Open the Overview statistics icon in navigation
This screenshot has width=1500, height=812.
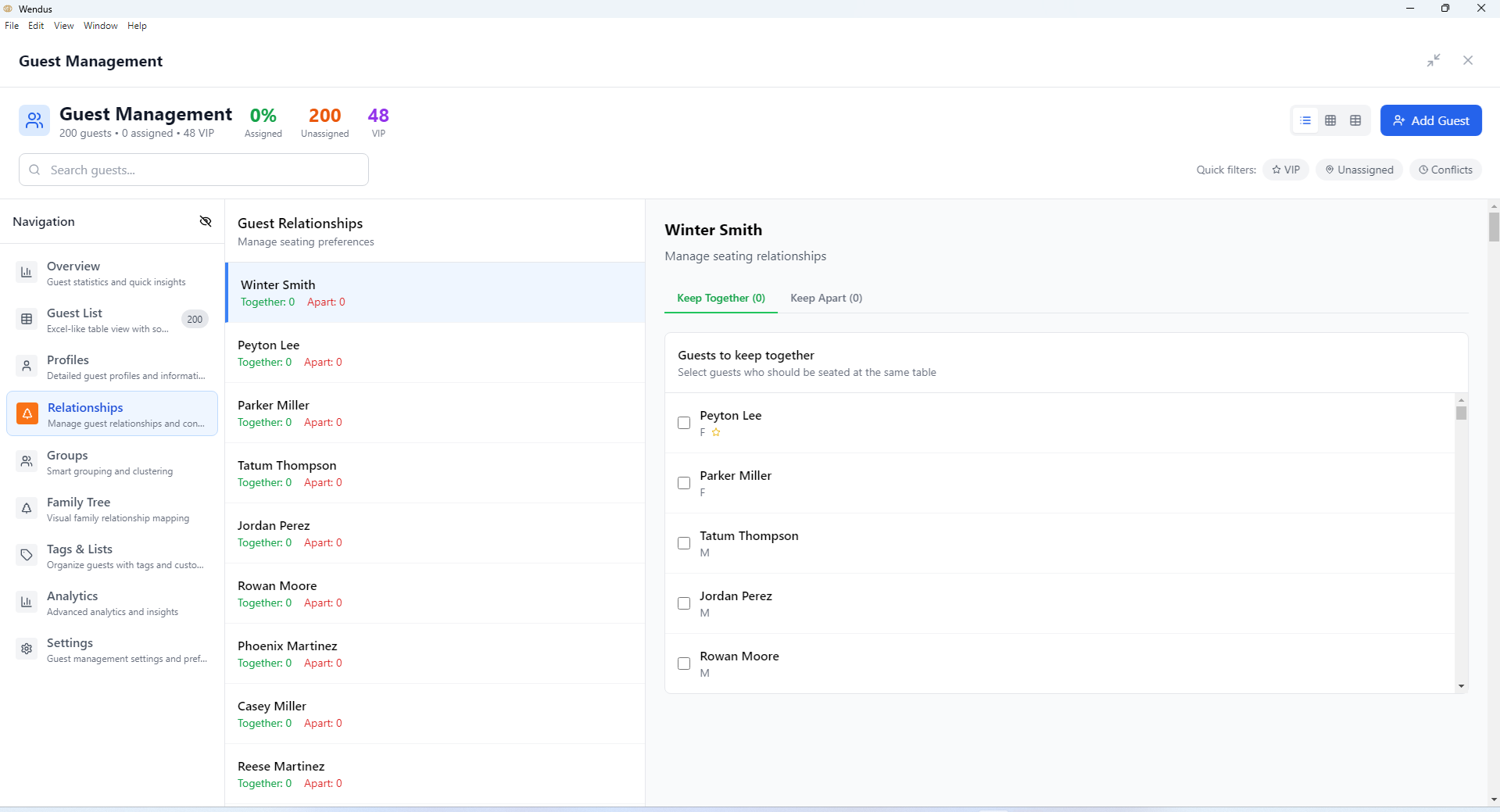(27, 272)
